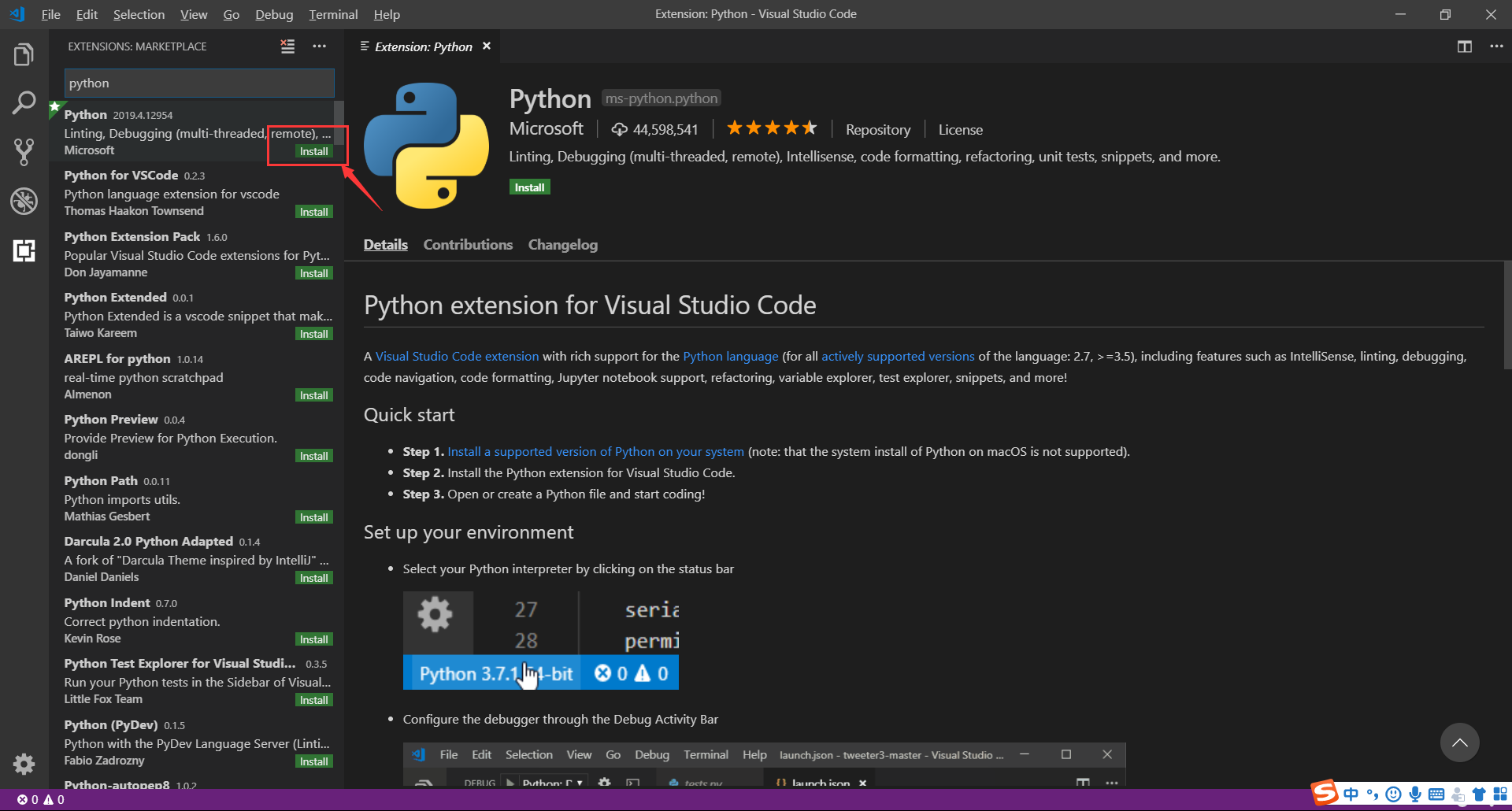Open editor more actions ellipsis

coord(1496,46)
